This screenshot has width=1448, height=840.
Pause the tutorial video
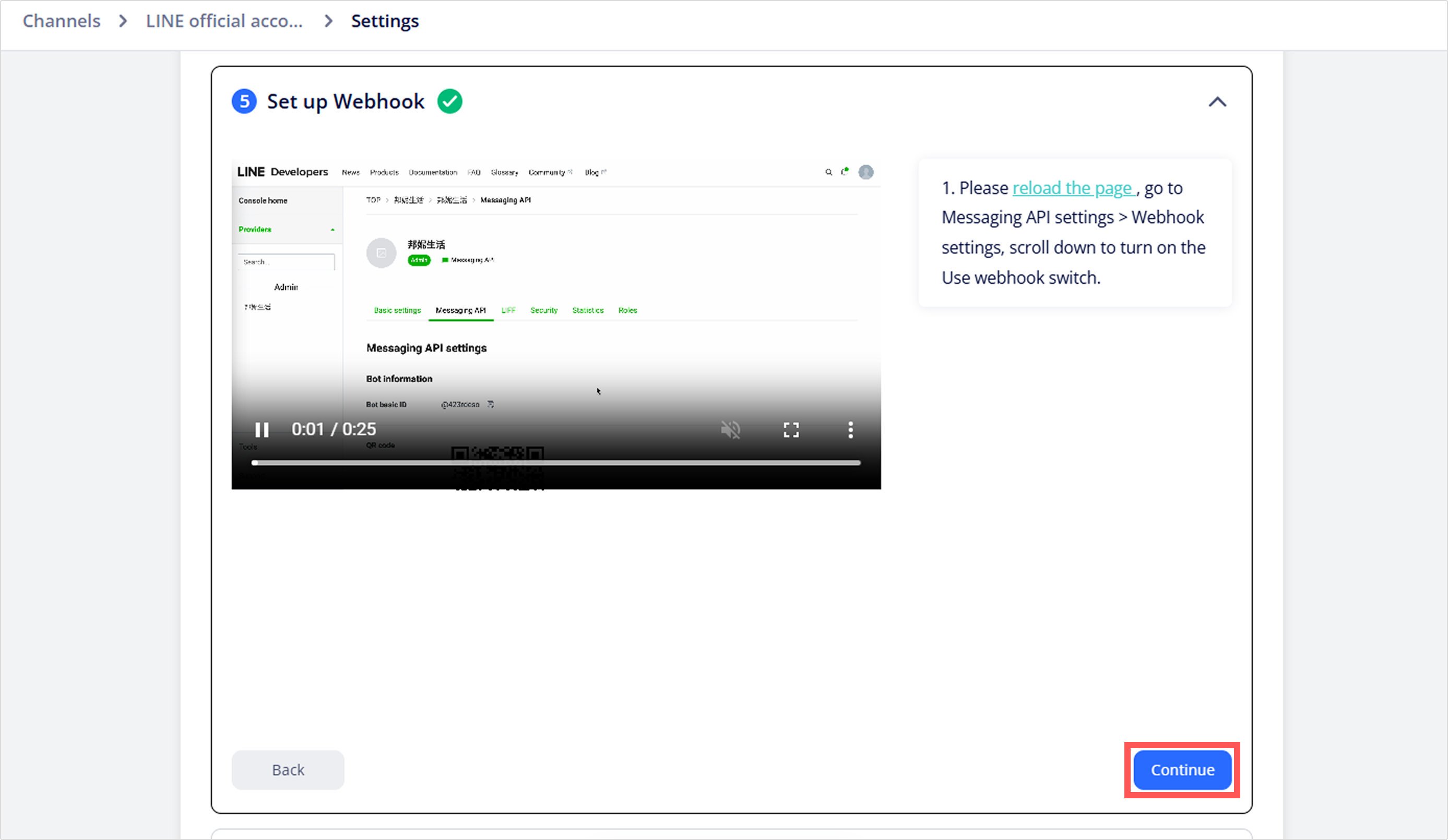coord(262,429)
